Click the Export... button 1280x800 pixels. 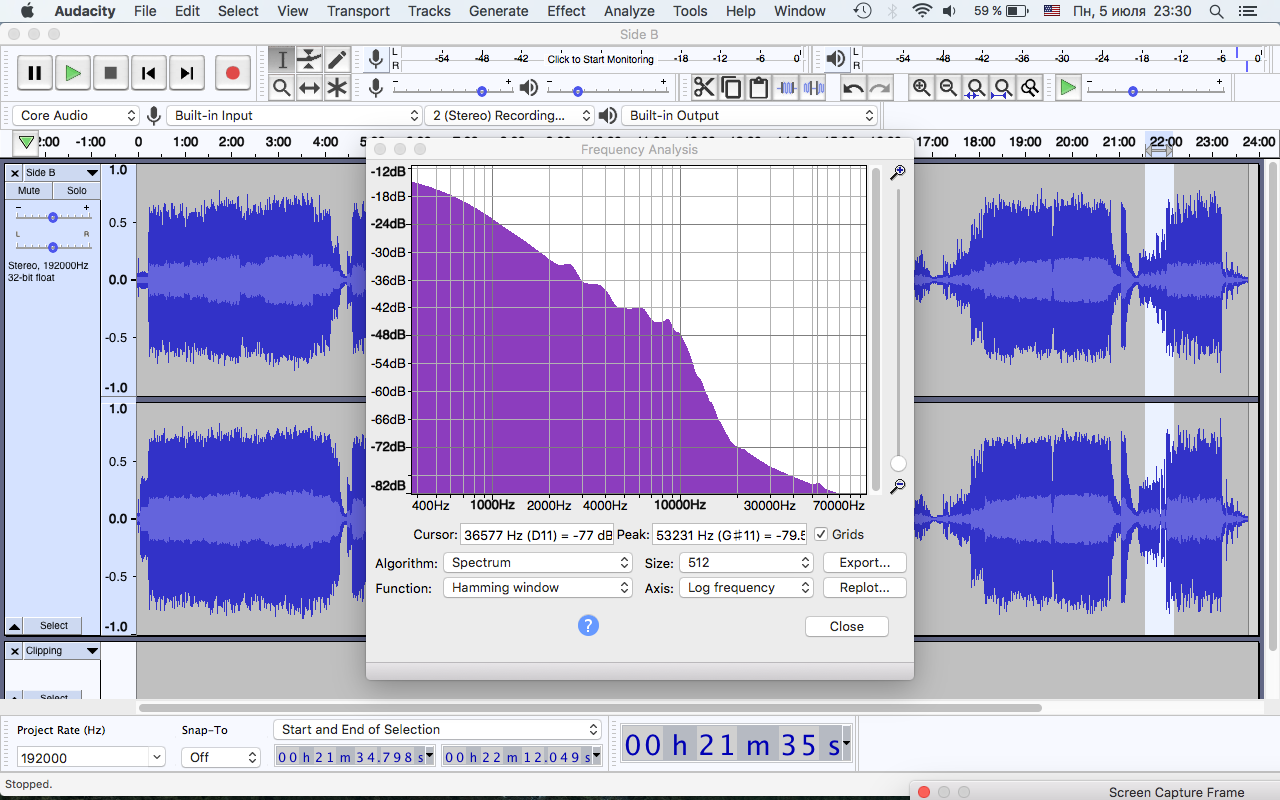coord(865,563)
